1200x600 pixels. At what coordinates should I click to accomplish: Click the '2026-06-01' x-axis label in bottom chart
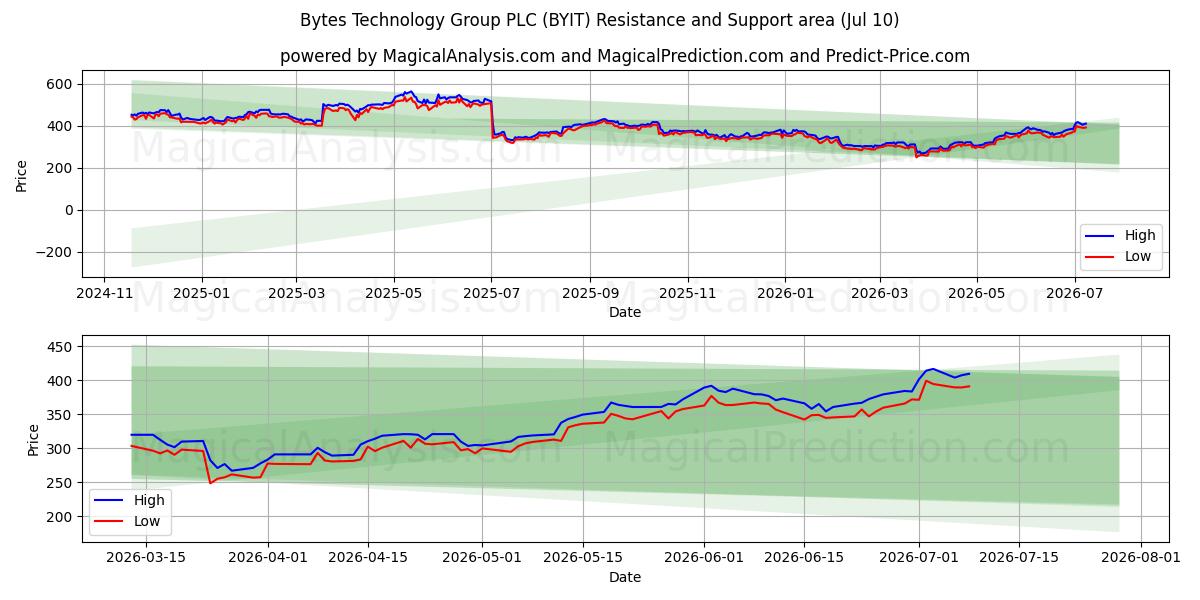(x=704, y=557)
